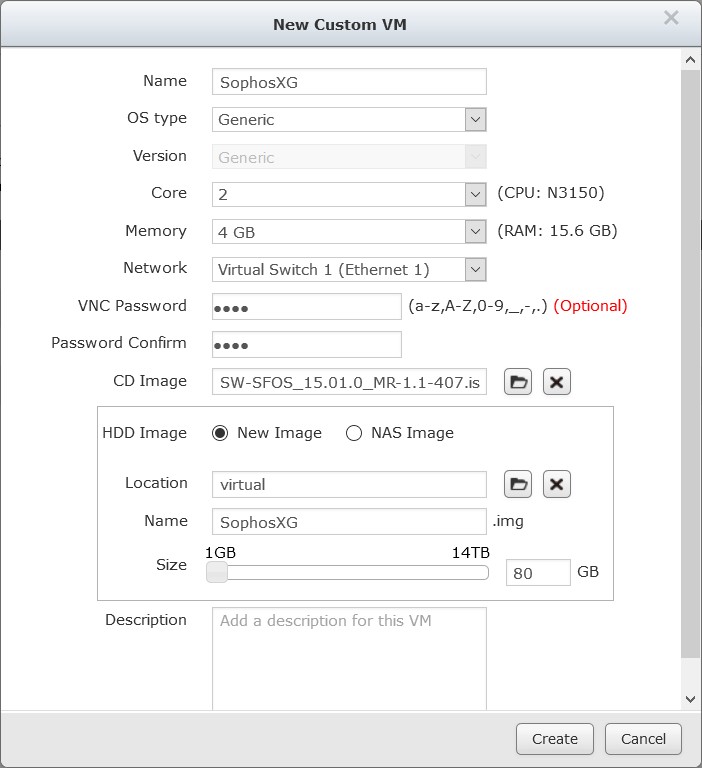Viewport: 702px width, 768px height.
Task: Clear the HDD Location field
Action: [557, 484]
